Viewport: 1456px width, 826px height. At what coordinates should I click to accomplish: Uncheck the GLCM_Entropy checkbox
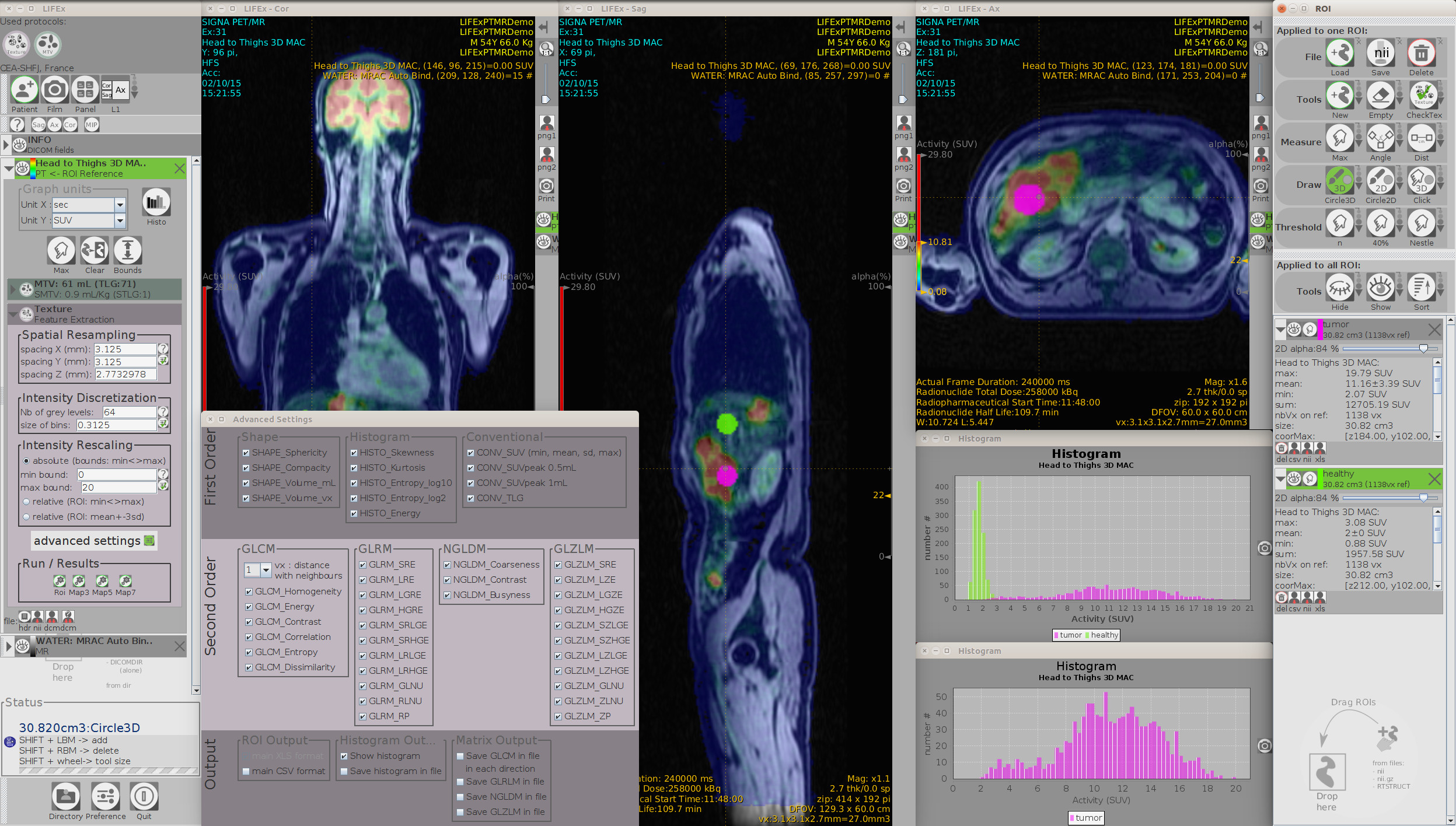pos(249,652)
